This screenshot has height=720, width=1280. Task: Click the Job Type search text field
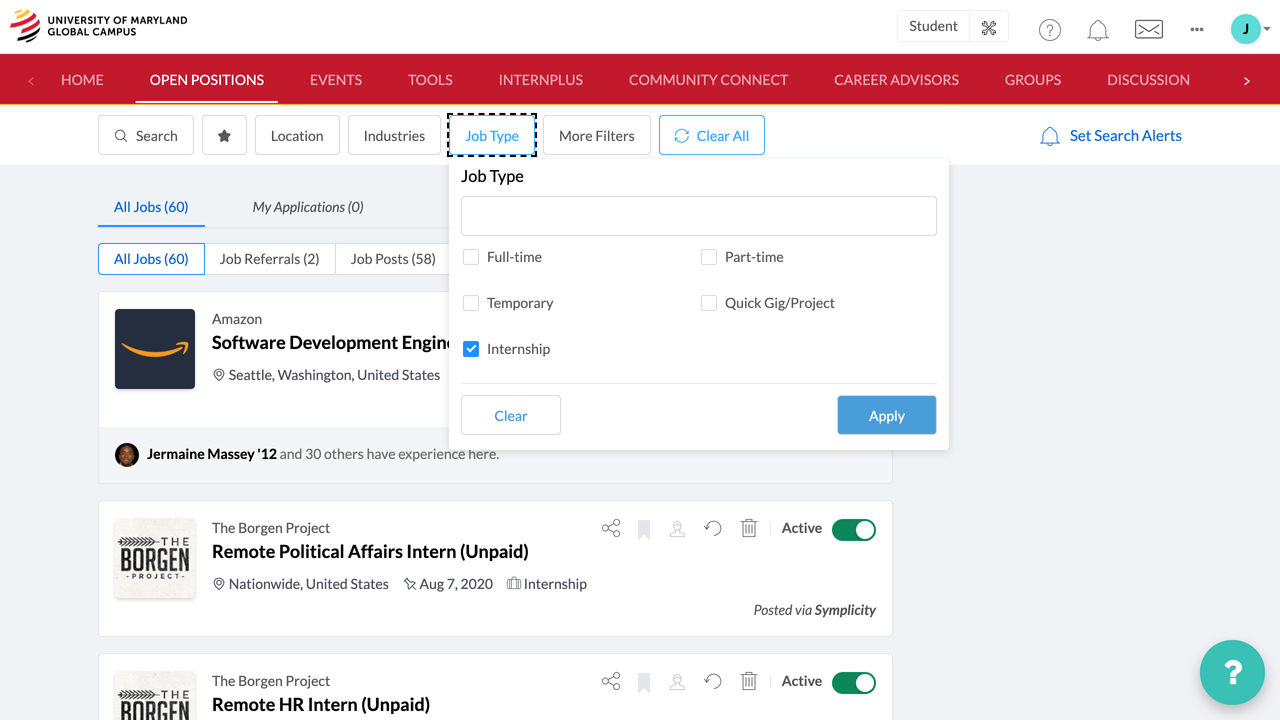(x=698, y=216)
